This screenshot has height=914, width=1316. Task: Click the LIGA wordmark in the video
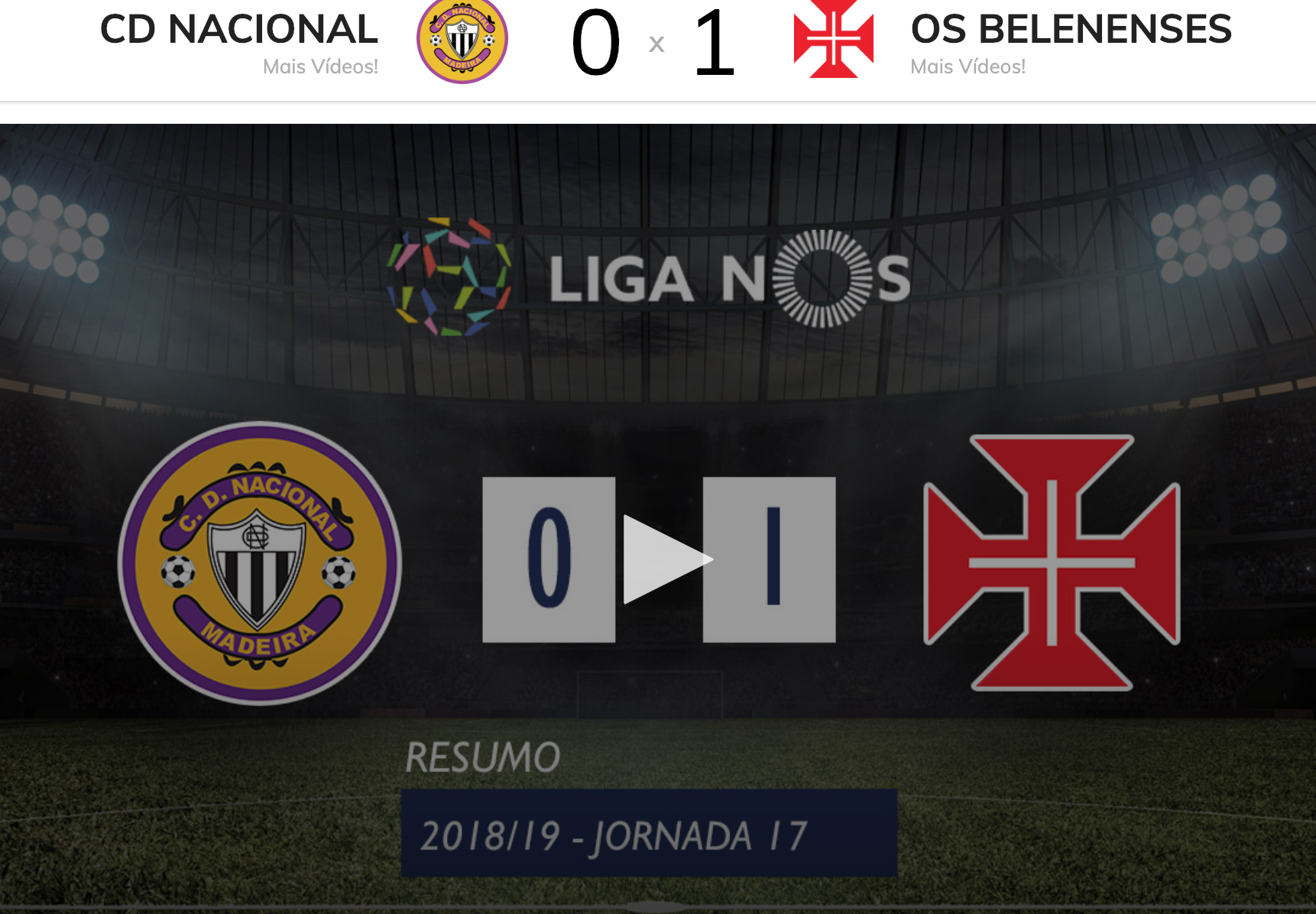[x=621, y=279]
